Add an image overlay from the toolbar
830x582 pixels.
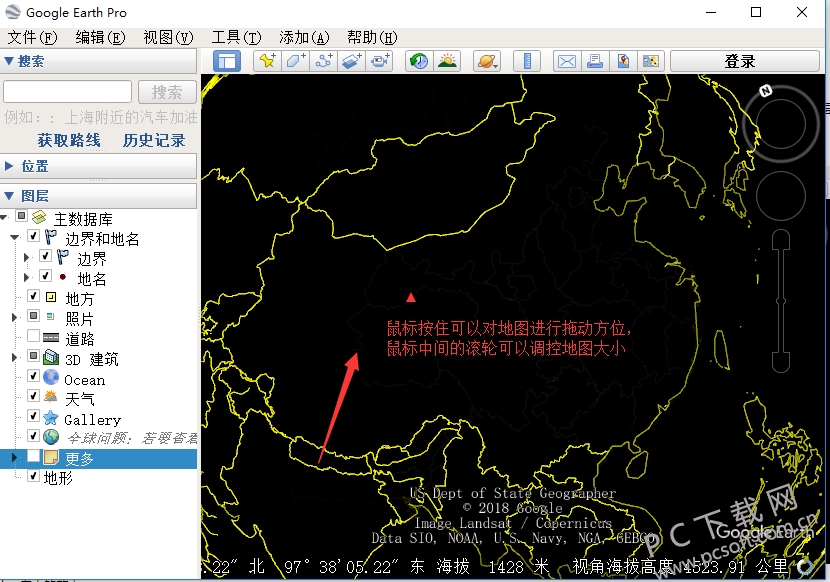(351, 61)
